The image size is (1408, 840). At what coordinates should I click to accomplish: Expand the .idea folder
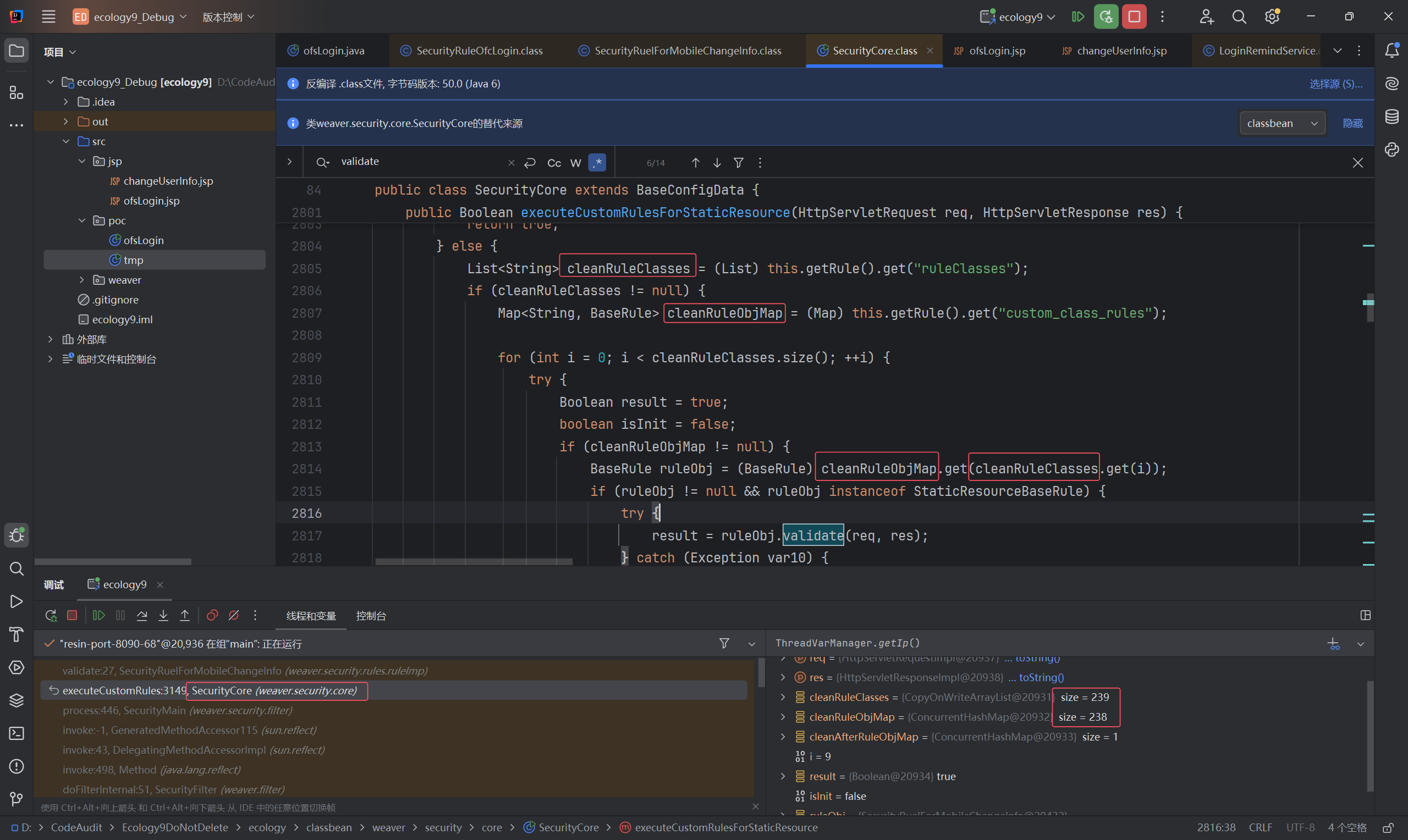pos(65,102)
